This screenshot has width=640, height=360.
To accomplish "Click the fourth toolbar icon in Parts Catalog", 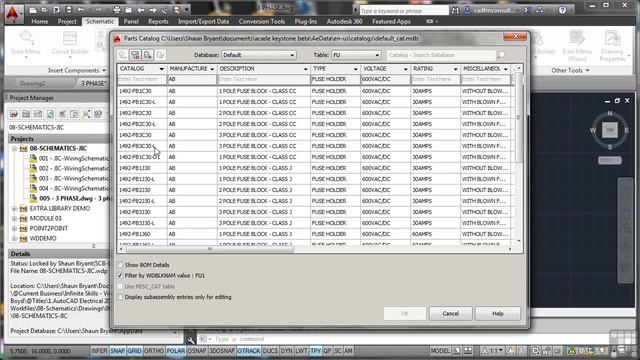I will 160,55.
